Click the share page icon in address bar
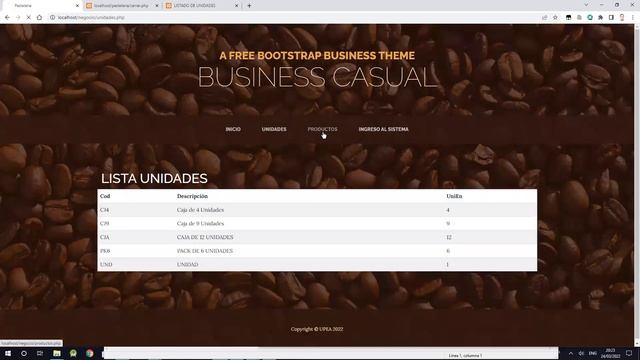640x360 pixels. [544, 18]
